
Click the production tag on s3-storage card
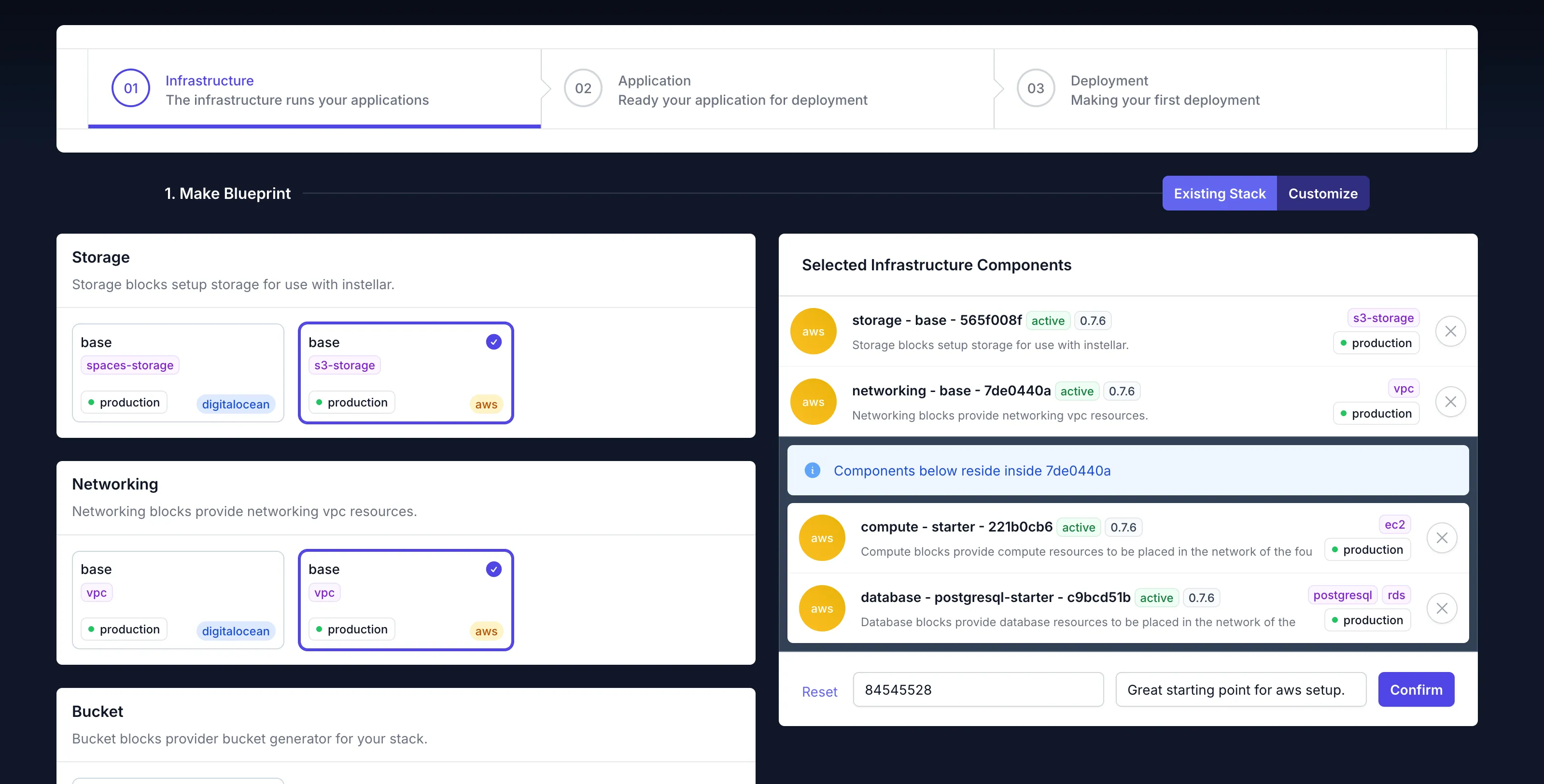pyautogui.click(x=352, y=402)
